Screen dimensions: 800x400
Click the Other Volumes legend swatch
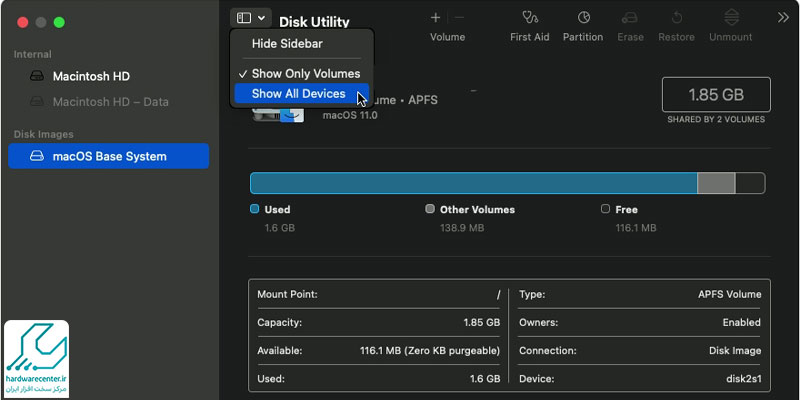(430, 209)
